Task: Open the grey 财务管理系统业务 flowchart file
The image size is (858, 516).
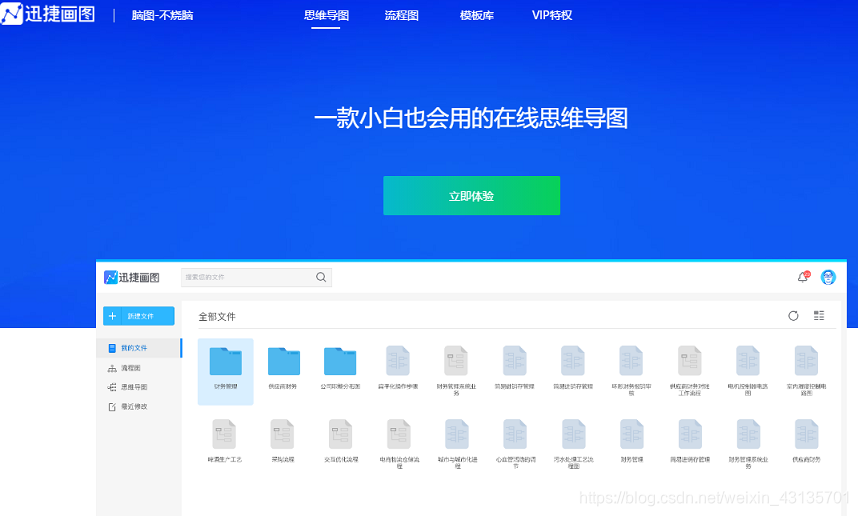Action: pos(456,370)
